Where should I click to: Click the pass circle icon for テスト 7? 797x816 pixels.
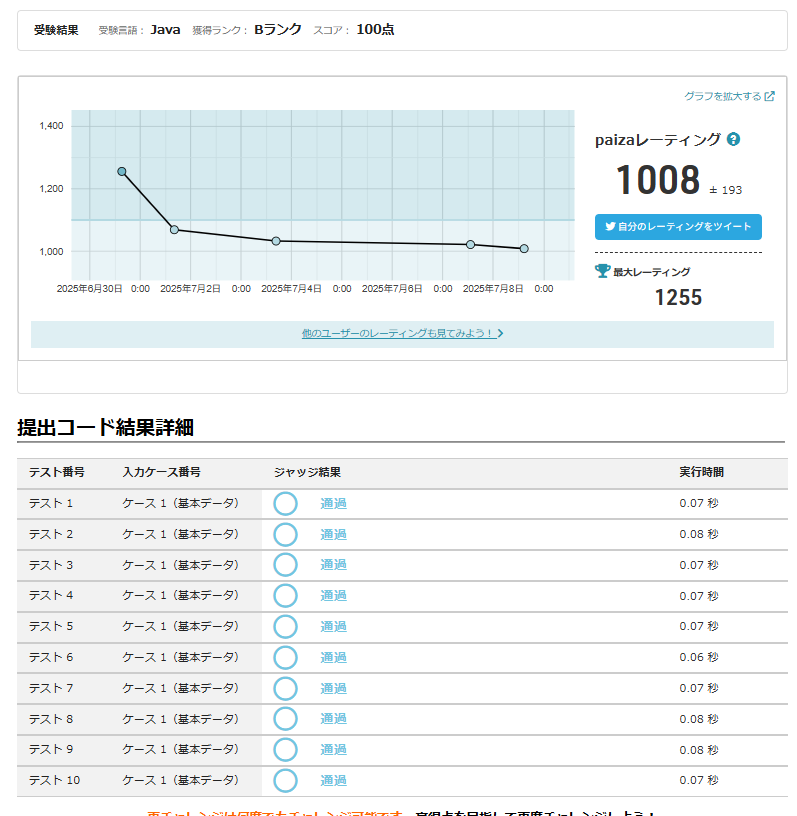tap(286, 688)
